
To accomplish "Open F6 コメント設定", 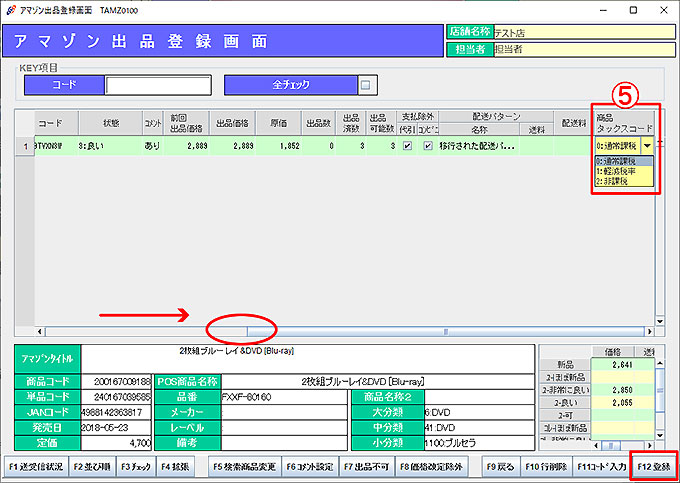I will [310, 466].
